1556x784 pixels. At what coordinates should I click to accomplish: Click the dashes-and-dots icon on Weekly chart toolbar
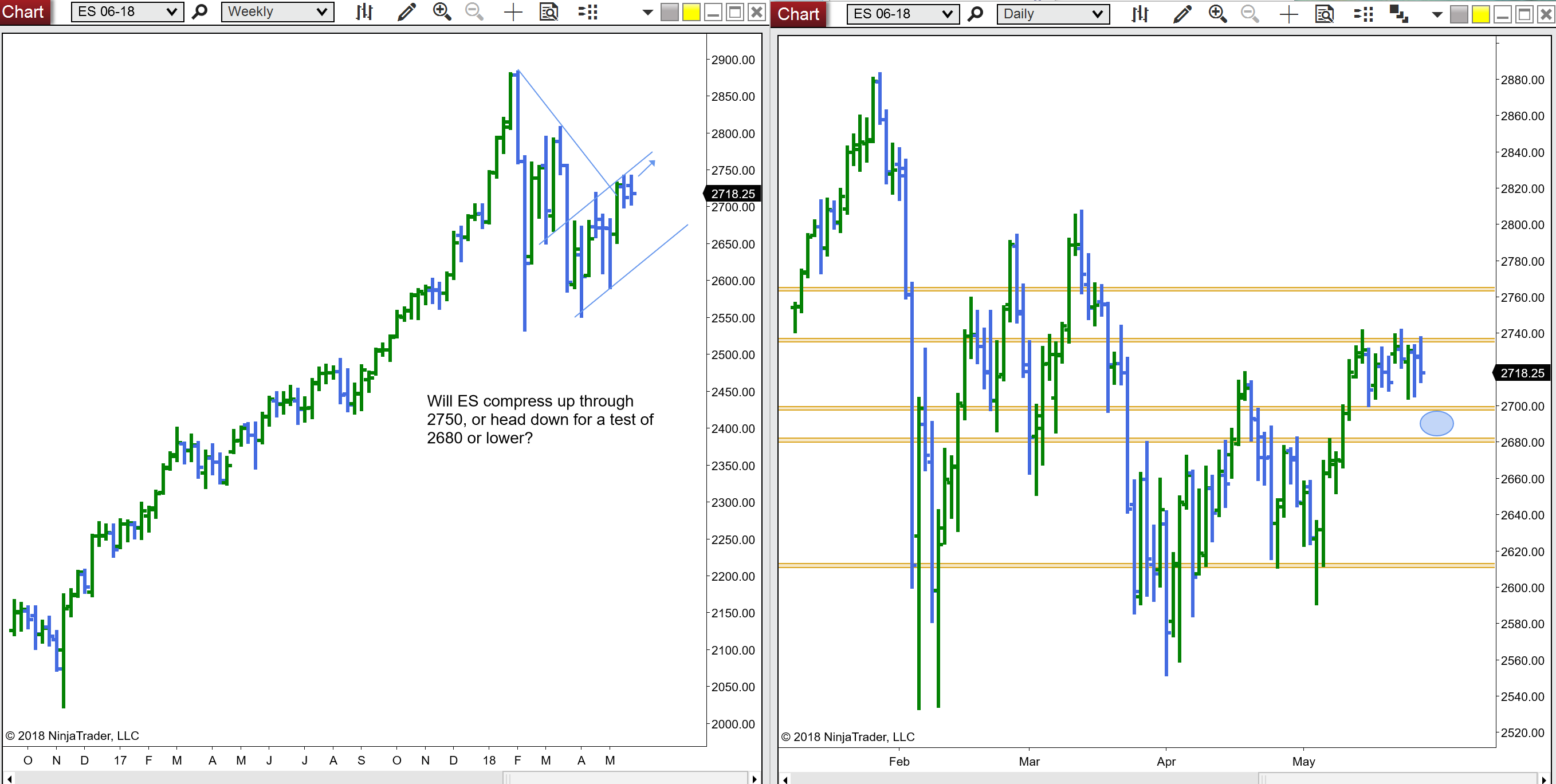(x=587, y=12)
